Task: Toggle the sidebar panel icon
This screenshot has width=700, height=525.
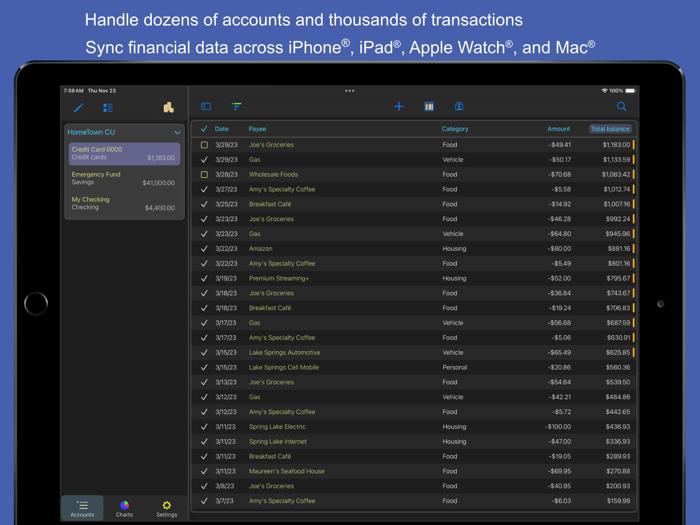Action: coord(206,106)
